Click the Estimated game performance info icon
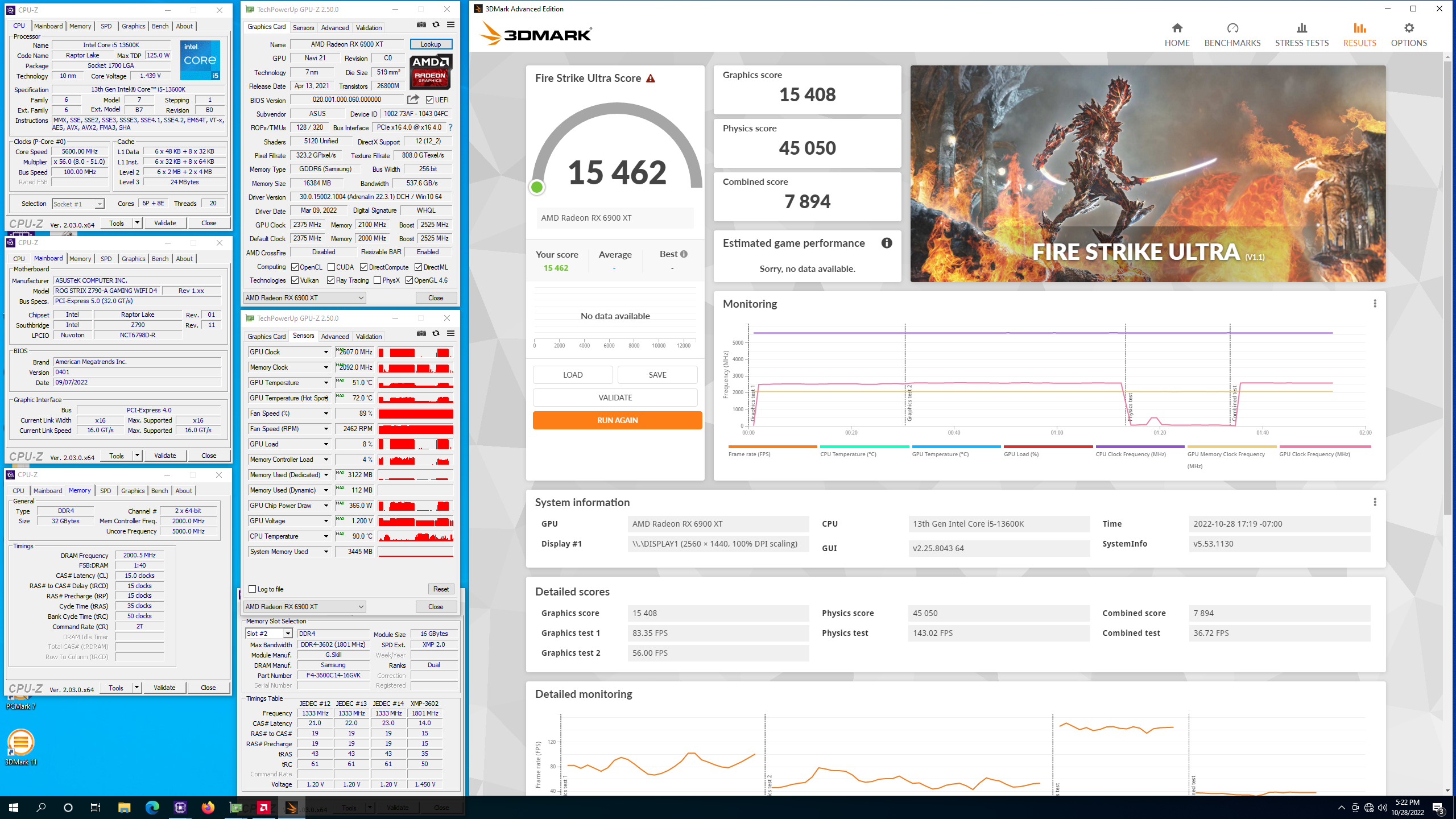This screenshot has height=819, width=1456. click(886, 243)
